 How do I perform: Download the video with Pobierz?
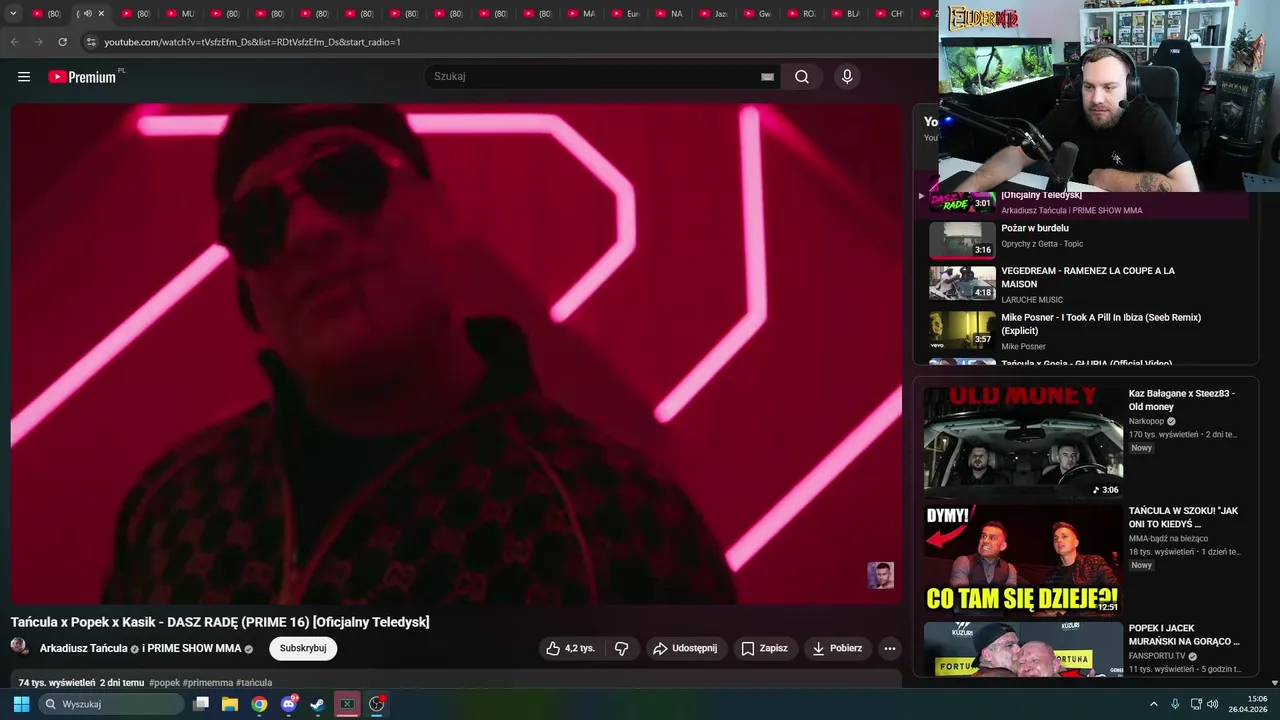(x=838, y=648)
